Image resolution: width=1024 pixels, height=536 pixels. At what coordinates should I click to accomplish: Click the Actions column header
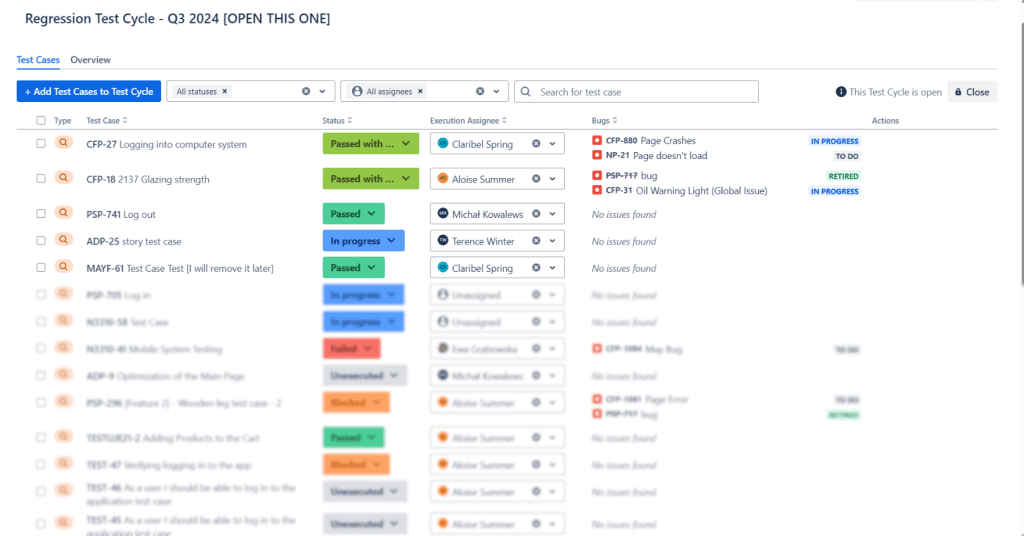pos(885,121)
